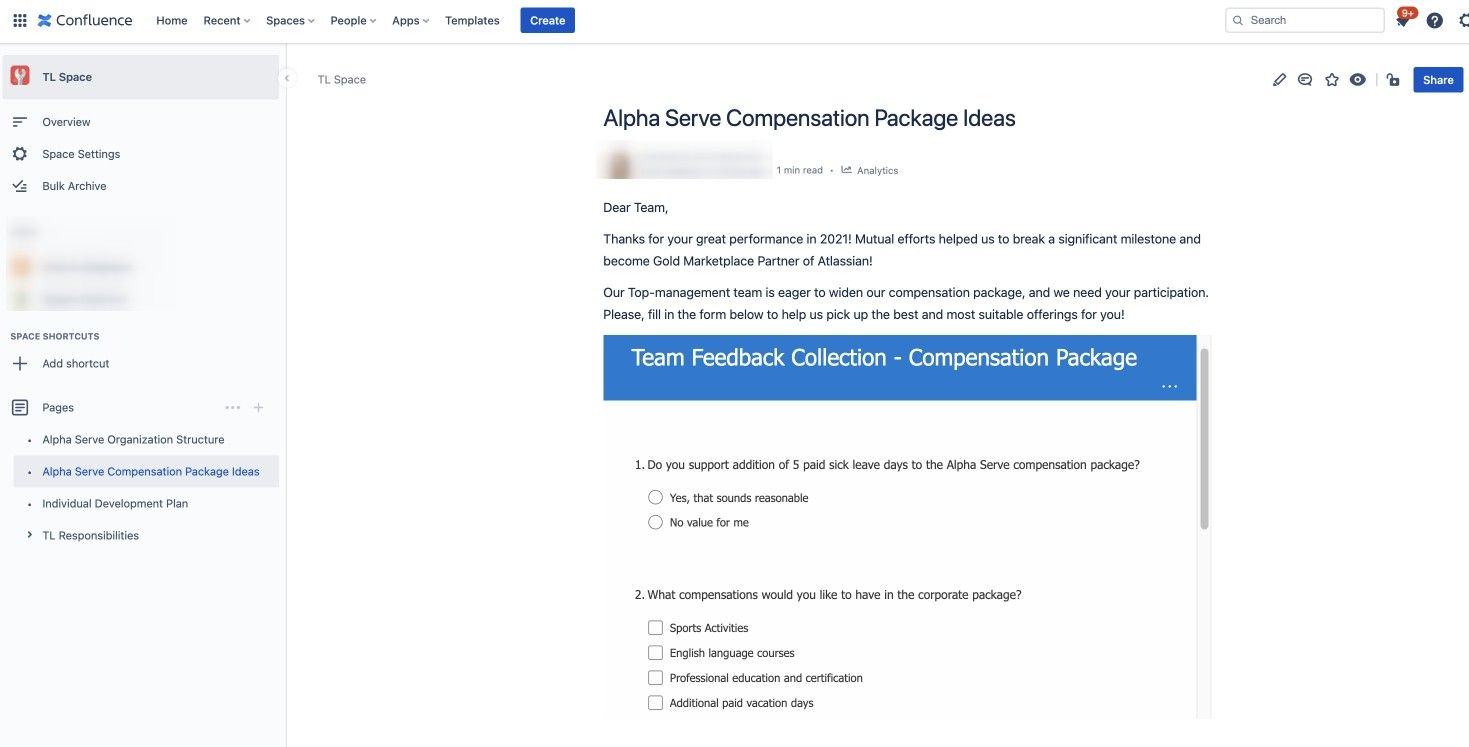Star this page as a favorite

pos(1328,78)
